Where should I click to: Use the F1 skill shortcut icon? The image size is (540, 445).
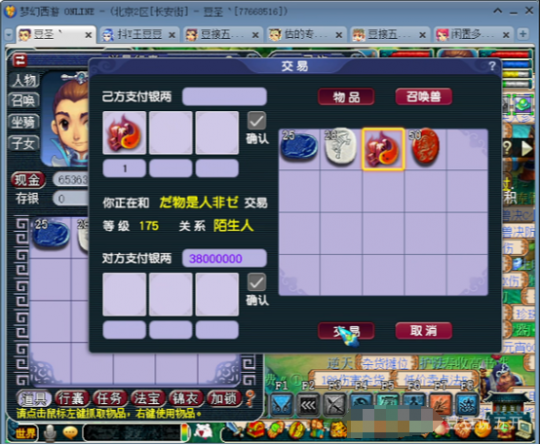coord(282,405)
